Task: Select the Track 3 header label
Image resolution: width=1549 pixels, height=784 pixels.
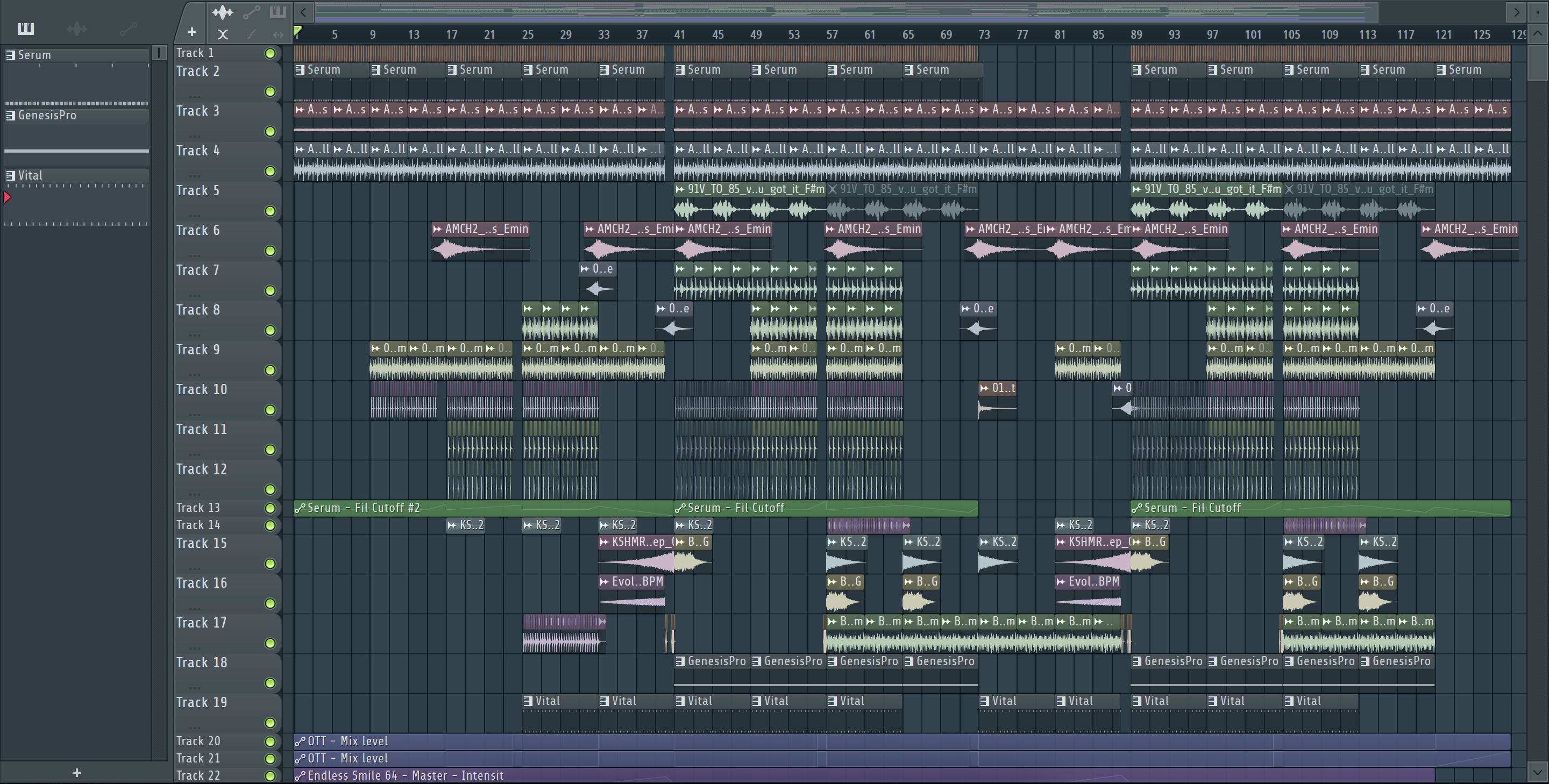Action: tap(198, 111)
